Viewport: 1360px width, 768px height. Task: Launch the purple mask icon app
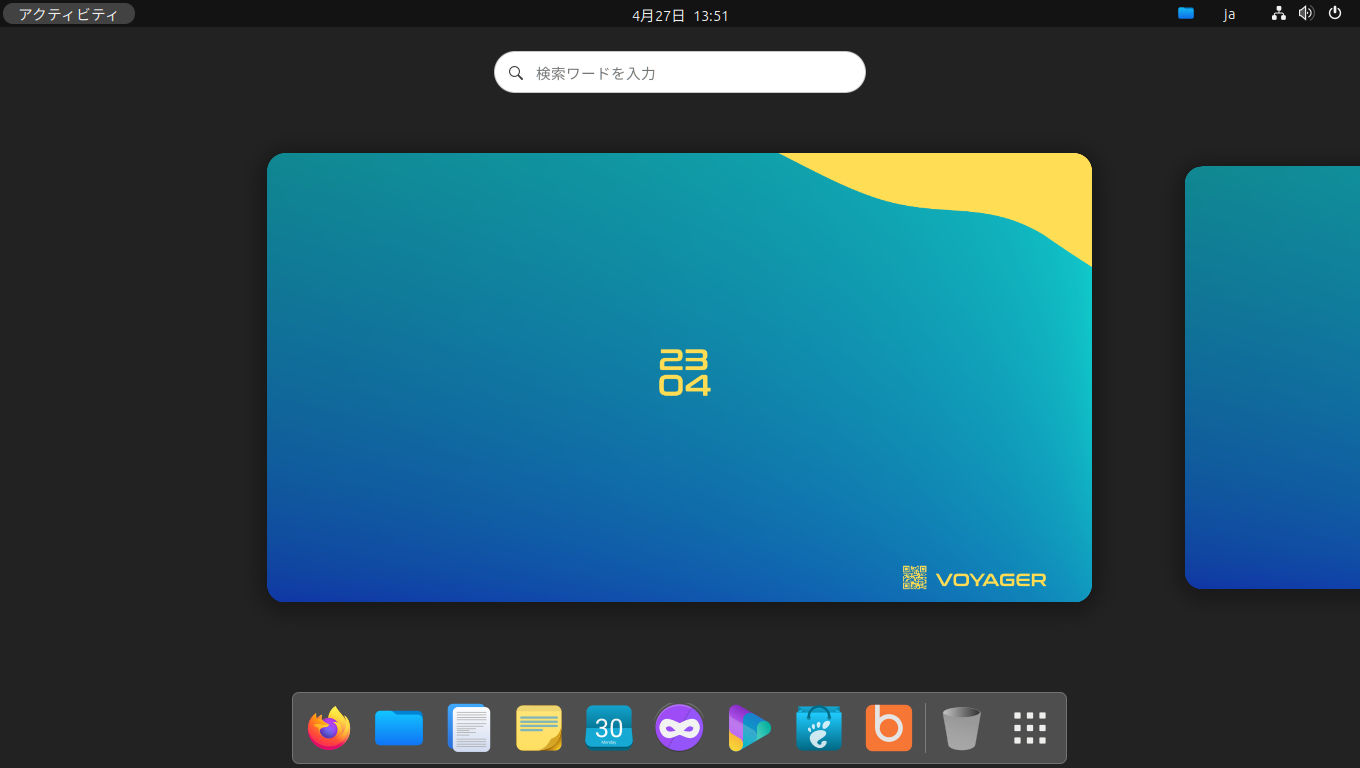[679, 728]
